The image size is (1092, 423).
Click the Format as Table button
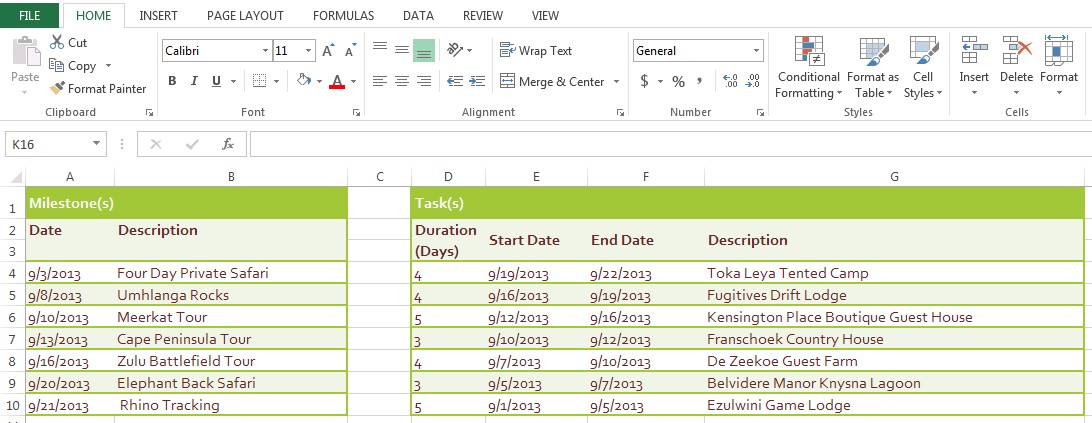[872, 67]
